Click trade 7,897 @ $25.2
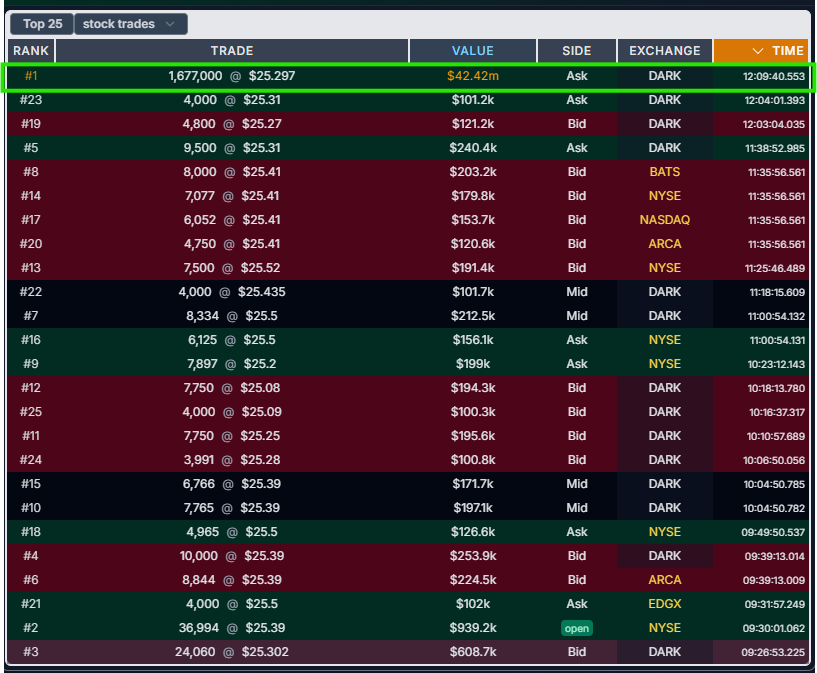The image size is (817, 673). [x=232, y=364]
